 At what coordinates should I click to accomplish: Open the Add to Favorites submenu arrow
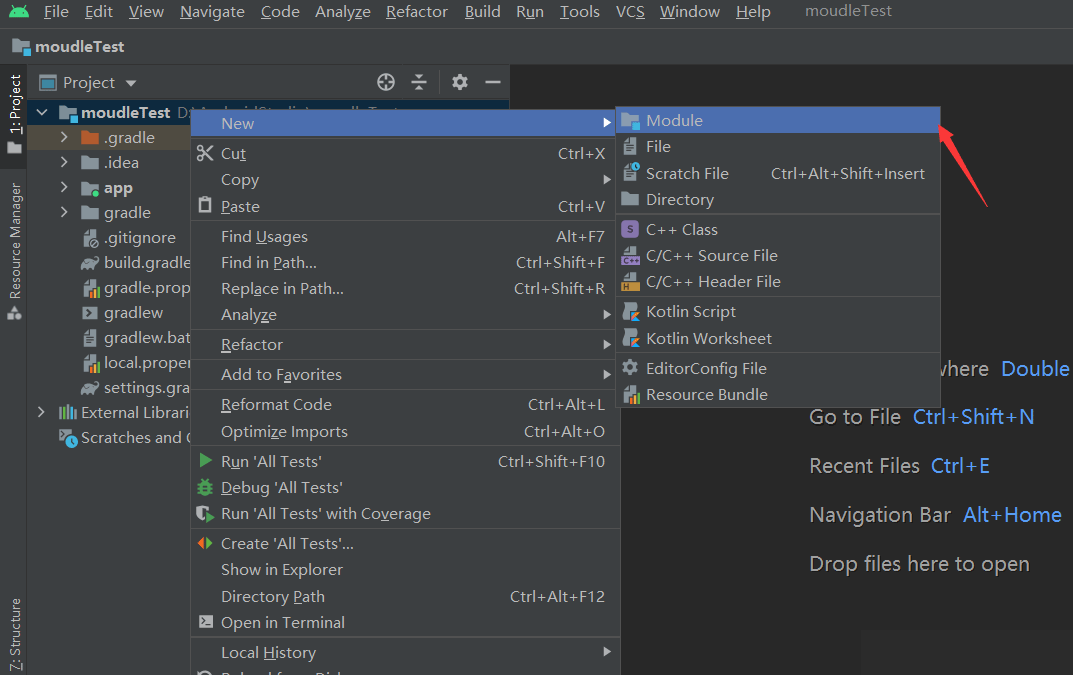(x=607, y=374)
